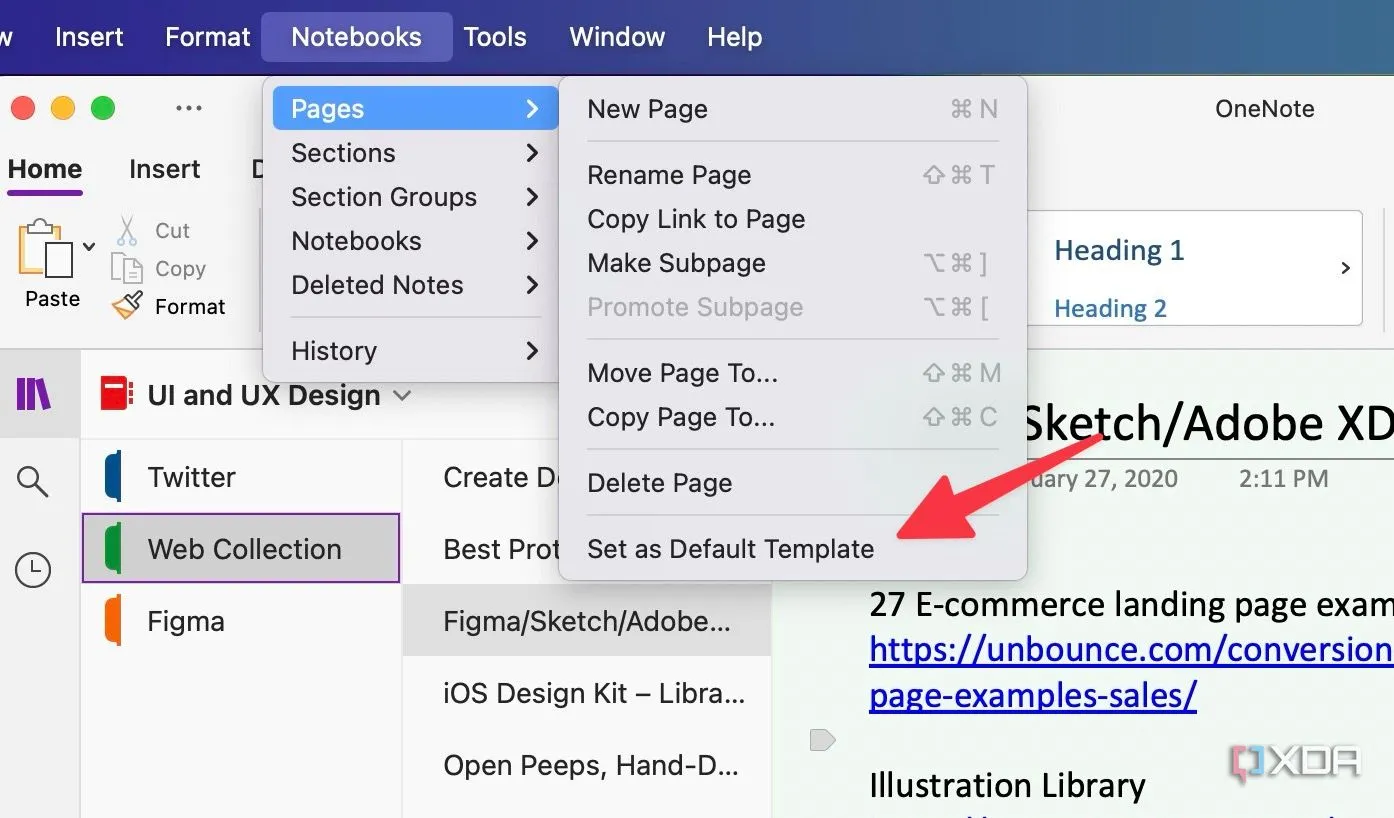Open the Insert menu in the menu bar
This screenshot has height=818, width=1394.
click(89, 37)
